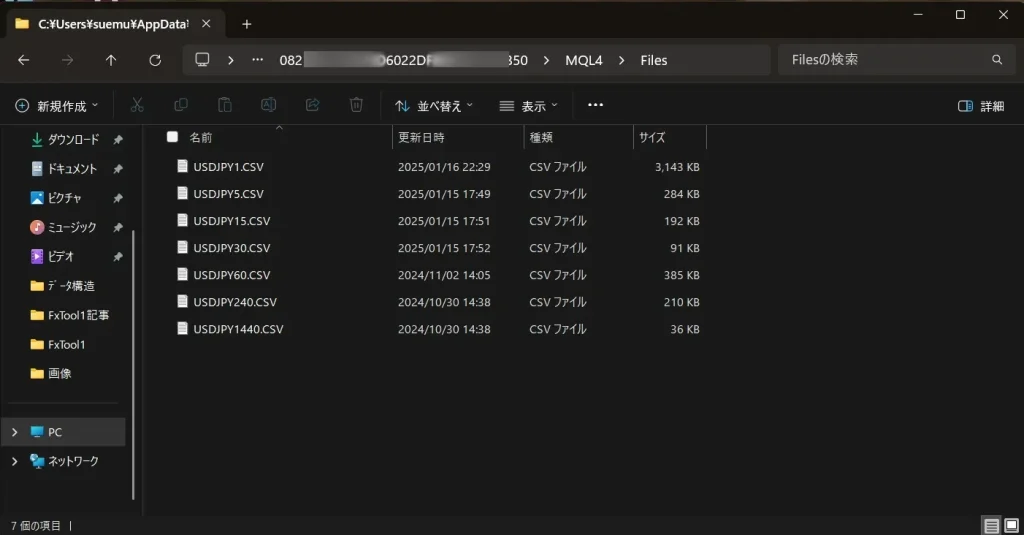Expand the ネットワーク tree node chevron

pyautogui.click(x=14, y=461)
